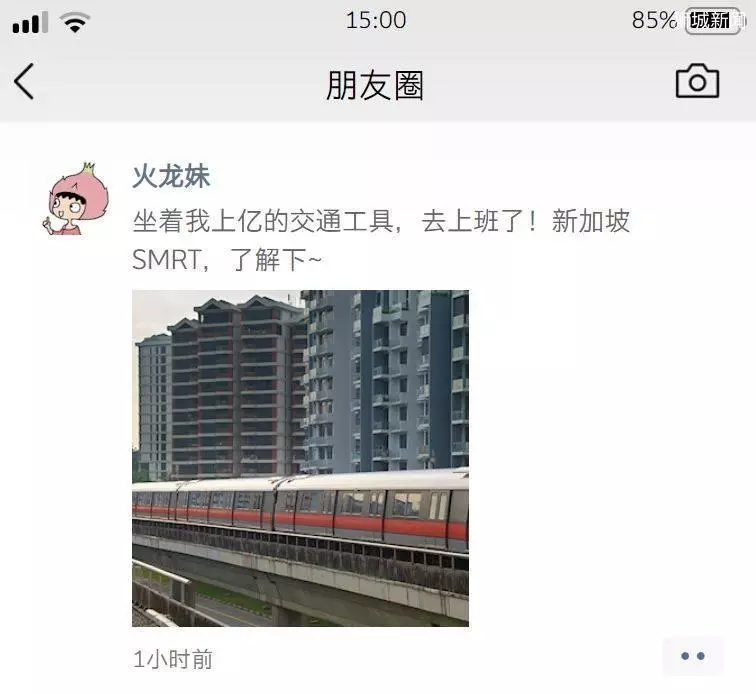Tap the Wi-Fi status icon
This screenshot has width=756, height=694.
[x=75, y=22]
